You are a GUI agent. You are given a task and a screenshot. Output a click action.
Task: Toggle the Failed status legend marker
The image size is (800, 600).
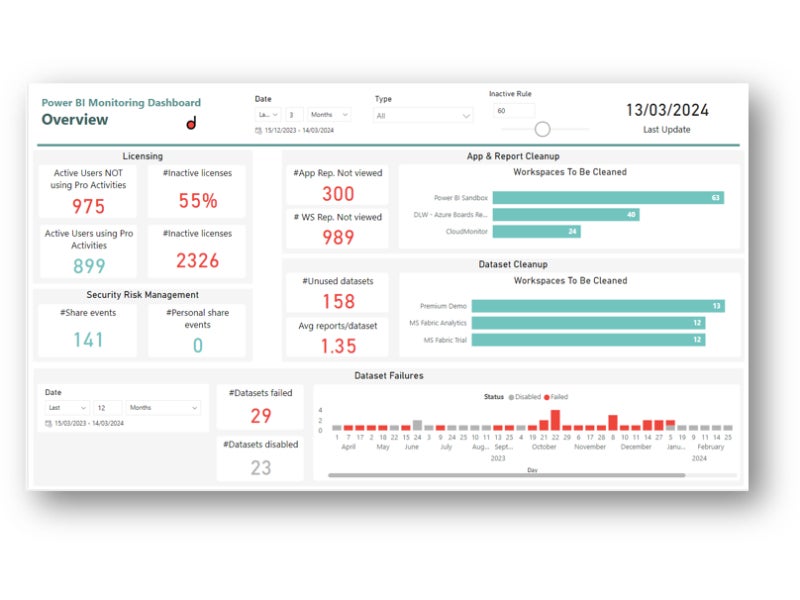(545, 397)
